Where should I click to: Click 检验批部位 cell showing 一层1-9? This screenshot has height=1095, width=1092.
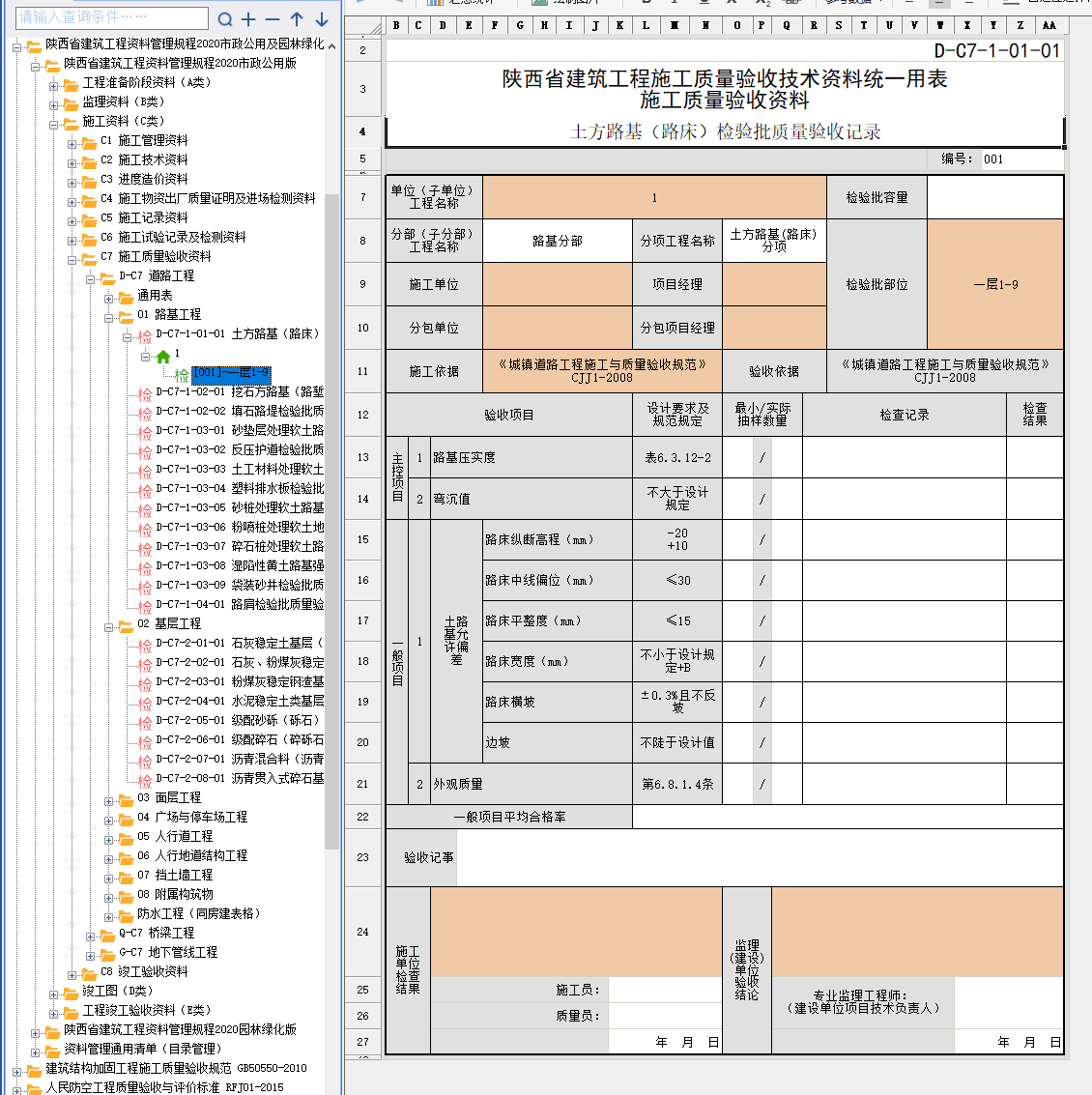995,284
